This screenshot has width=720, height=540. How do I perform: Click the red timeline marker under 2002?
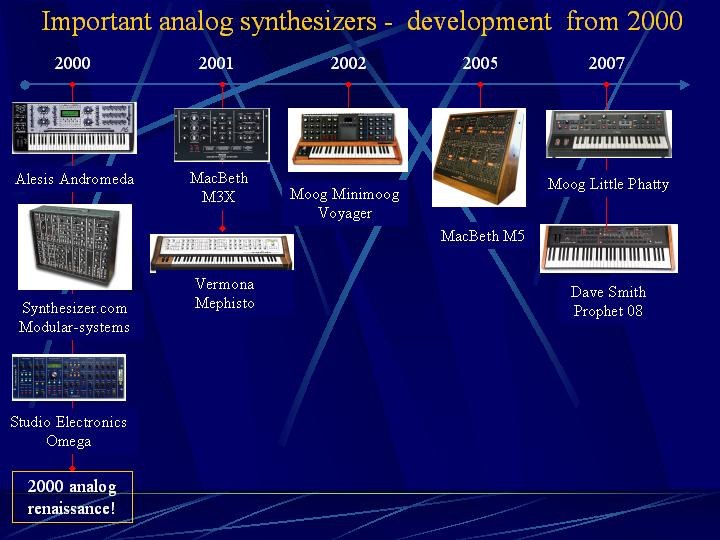349,85
